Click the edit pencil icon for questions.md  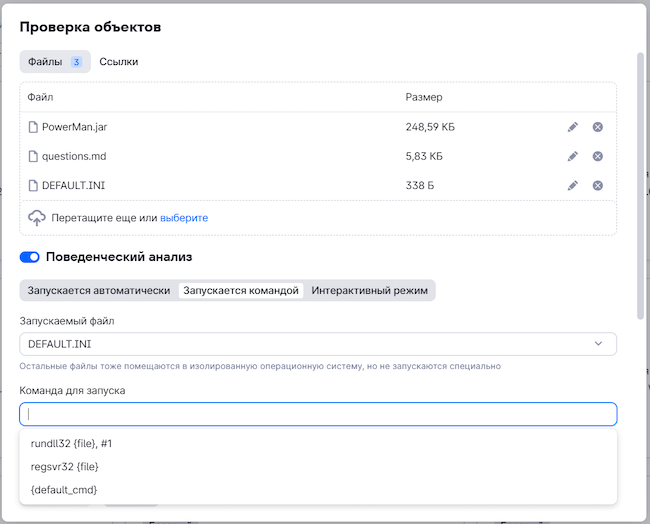[573, 156]
